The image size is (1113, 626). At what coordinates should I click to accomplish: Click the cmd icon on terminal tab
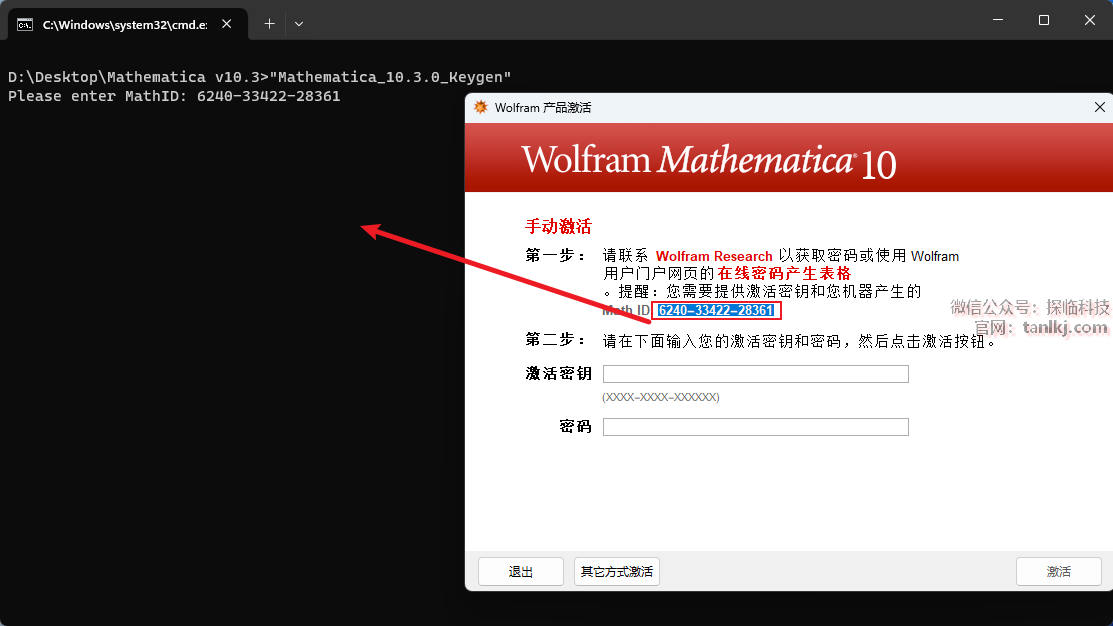25,25
